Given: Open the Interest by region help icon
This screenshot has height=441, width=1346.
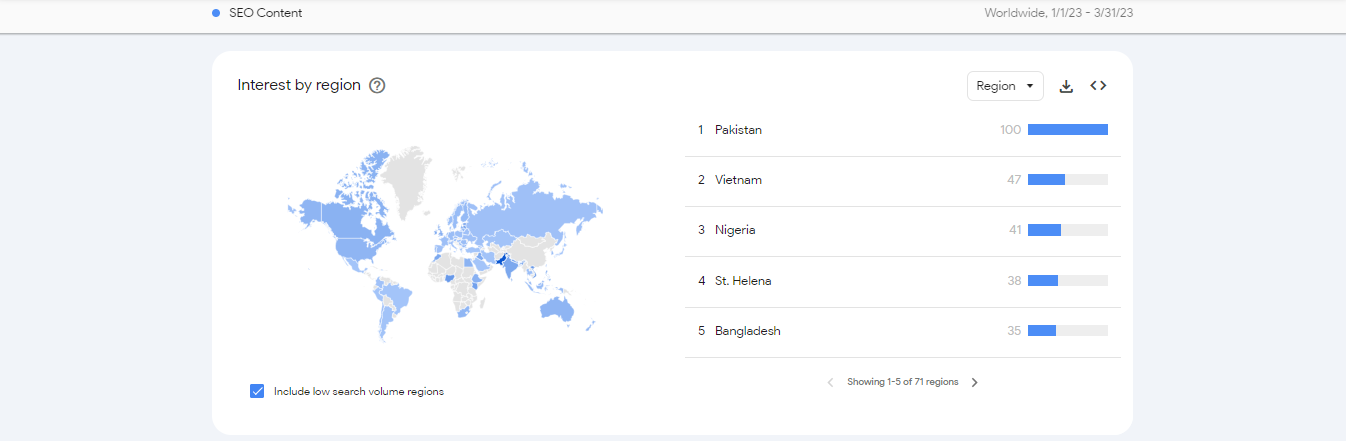Looking at the screenshot, I should [x=377, y=86].
